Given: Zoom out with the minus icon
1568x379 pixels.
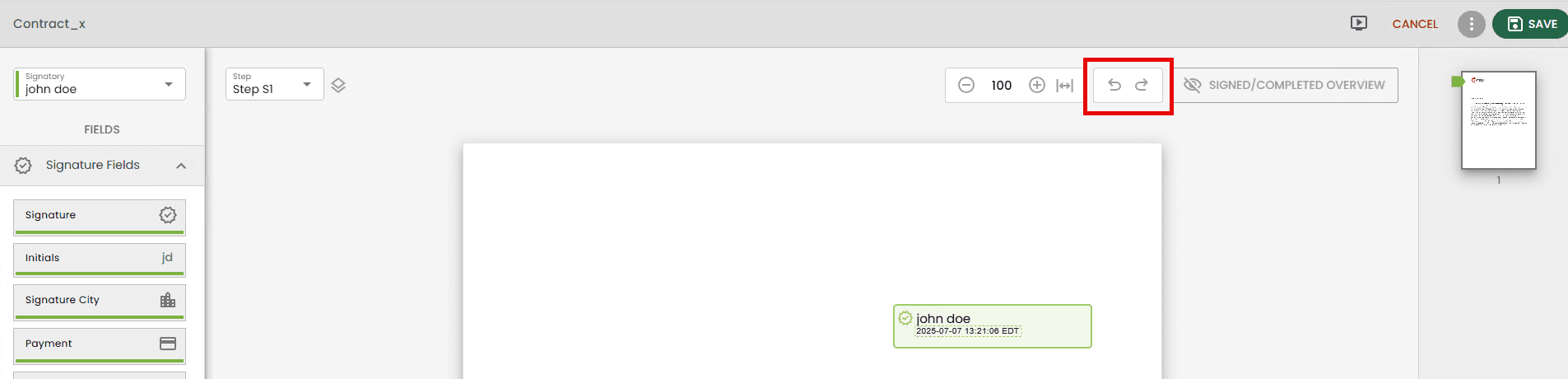Looking at the screenshot, I should tap(966, 85).
